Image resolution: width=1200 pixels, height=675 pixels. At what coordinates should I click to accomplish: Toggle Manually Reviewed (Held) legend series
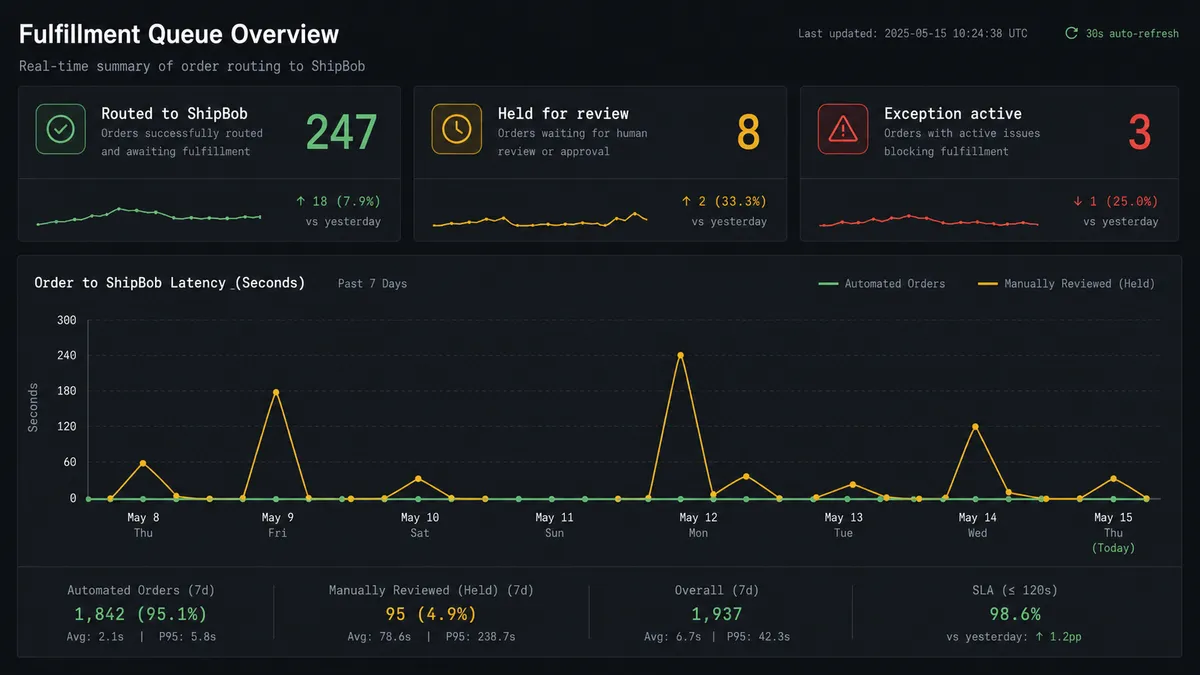coord(1066,284)
